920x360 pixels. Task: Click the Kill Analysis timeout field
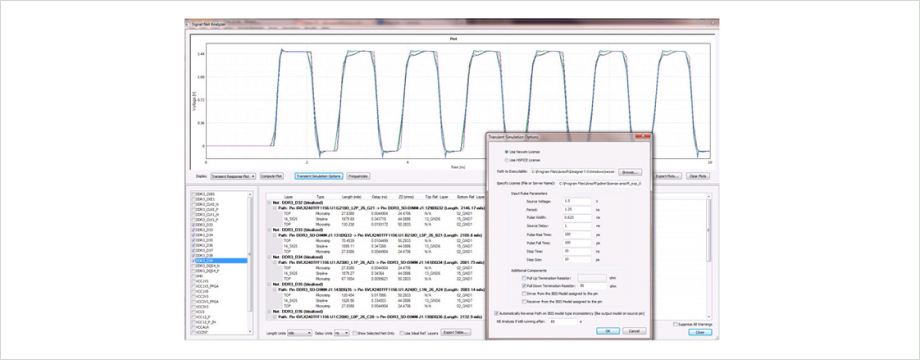[x=563, y=321]
